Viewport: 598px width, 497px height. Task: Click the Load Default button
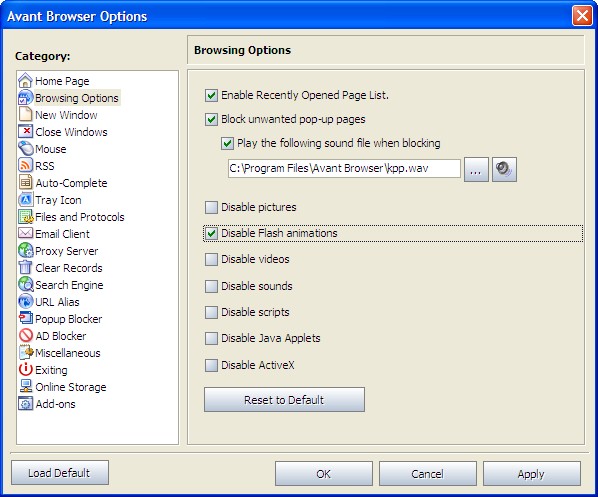[x=60, y=473]
